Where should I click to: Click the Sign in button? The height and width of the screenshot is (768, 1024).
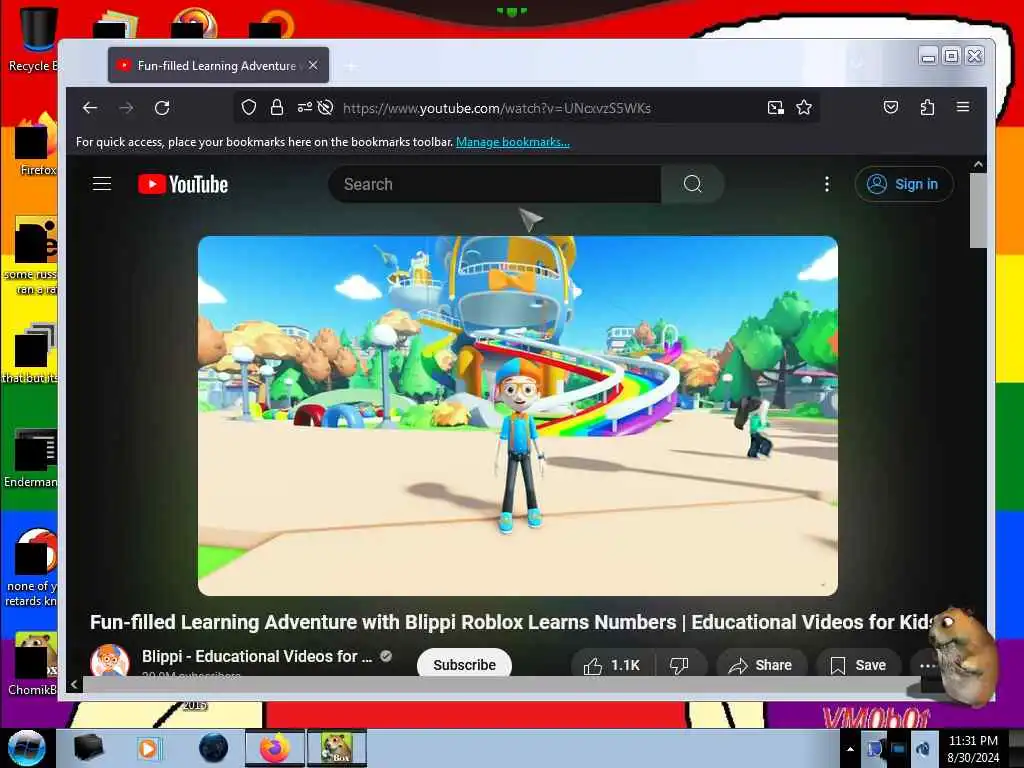coord(904,184)
